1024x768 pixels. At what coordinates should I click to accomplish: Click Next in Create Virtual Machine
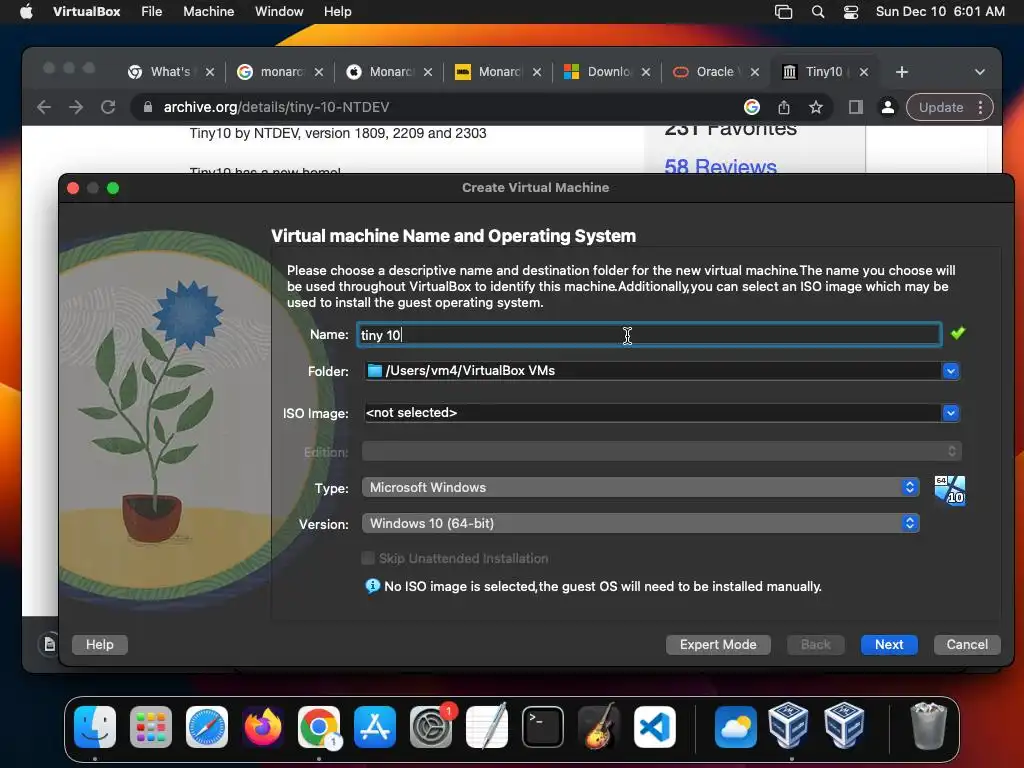point(889,645)
